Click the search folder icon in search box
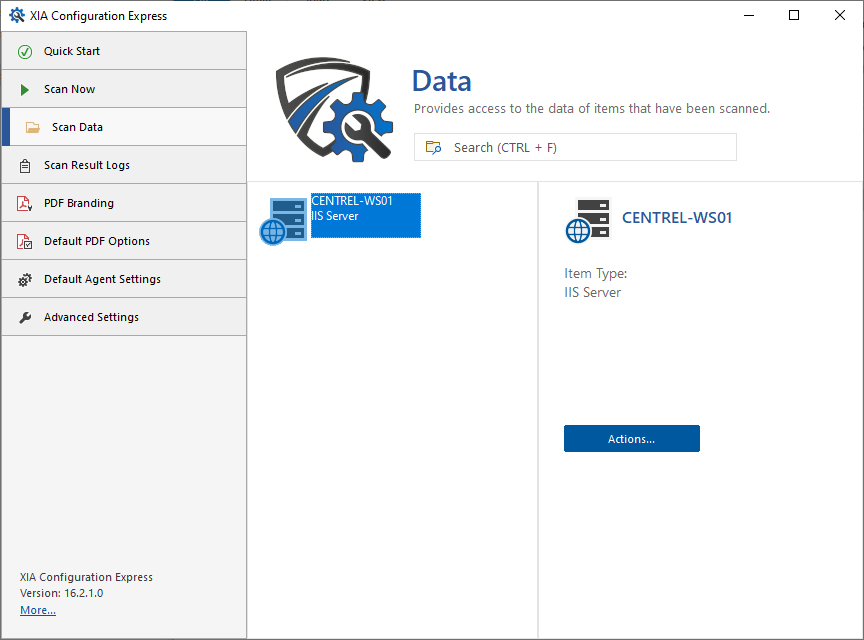Screen dimensions: 864x640 tap(433, 147)
